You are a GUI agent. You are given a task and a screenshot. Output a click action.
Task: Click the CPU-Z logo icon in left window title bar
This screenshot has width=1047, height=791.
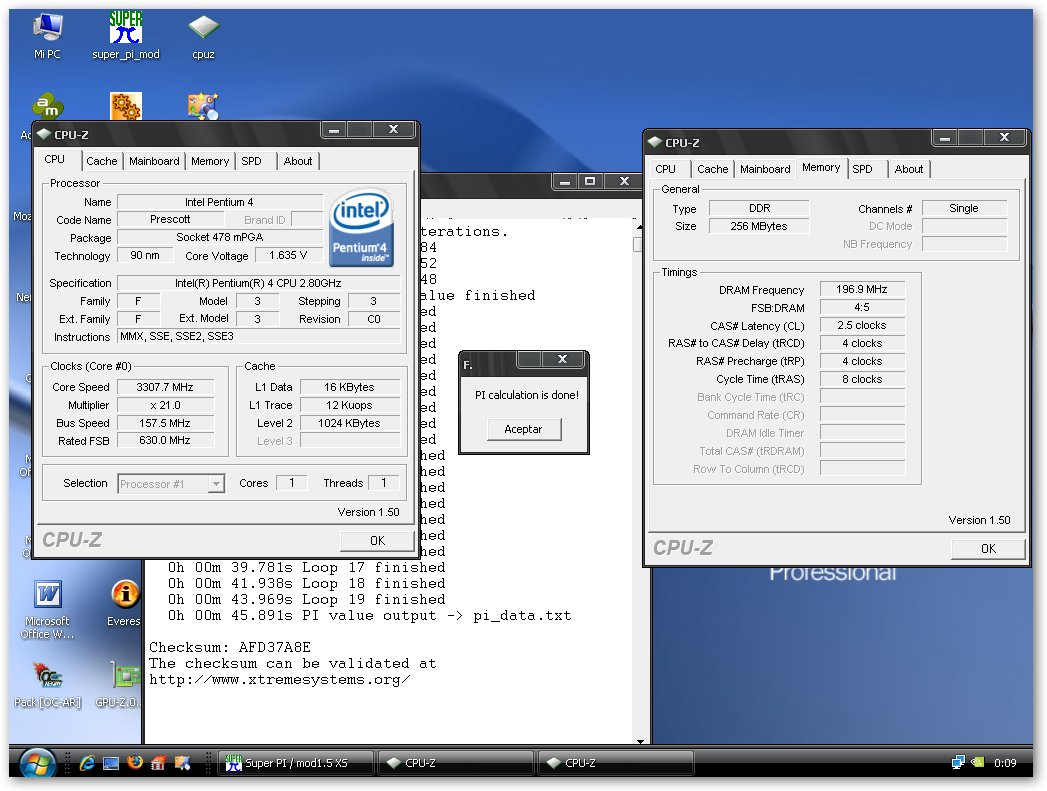(x=44, y=134)
